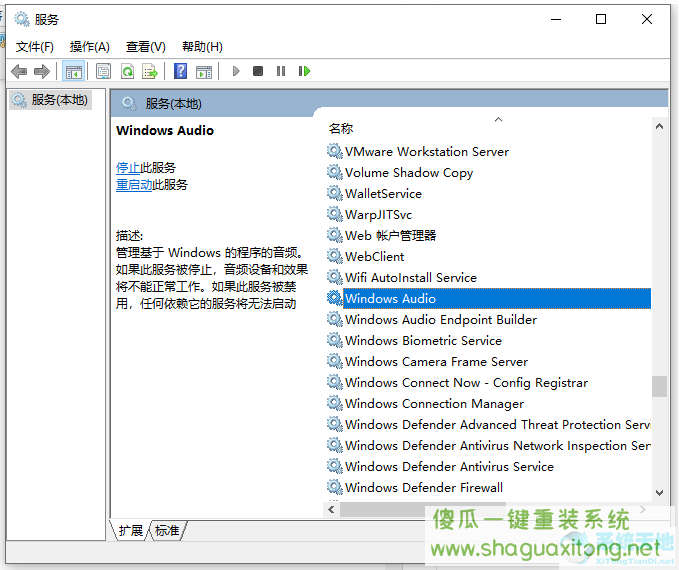Open the 文件(F) menu

[x=35, y=46]
